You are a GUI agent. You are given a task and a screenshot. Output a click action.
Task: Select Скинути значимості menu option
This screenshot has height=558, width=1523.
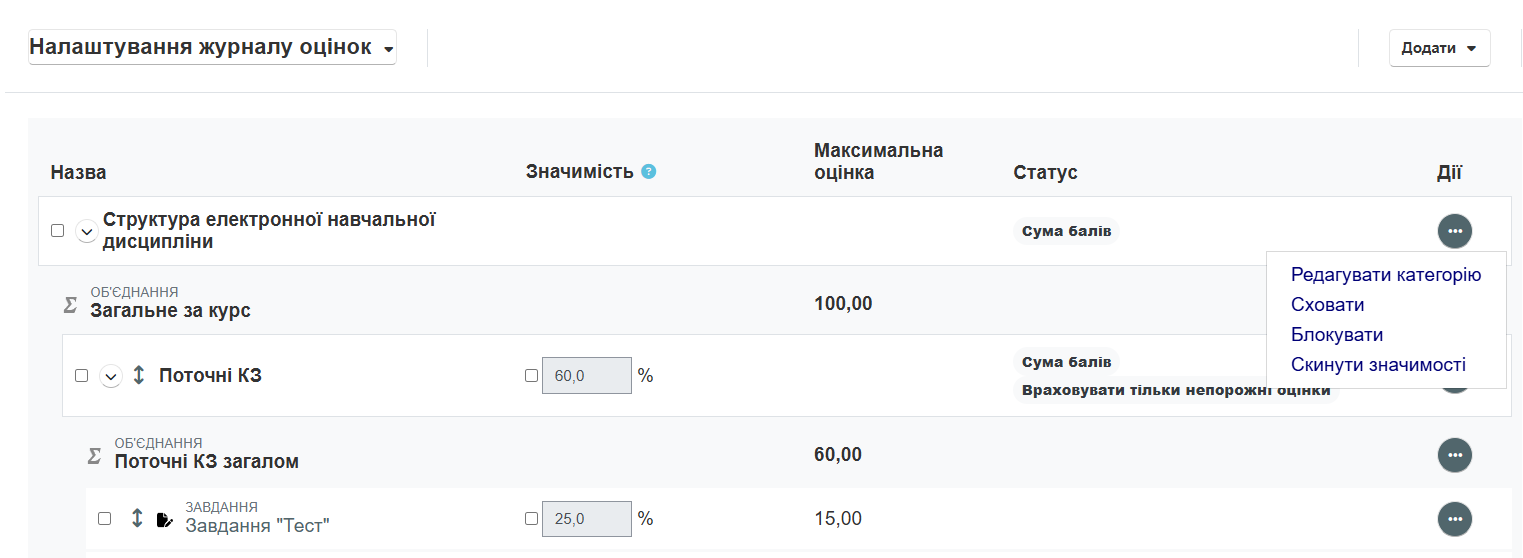click(x=1378, y=365)
